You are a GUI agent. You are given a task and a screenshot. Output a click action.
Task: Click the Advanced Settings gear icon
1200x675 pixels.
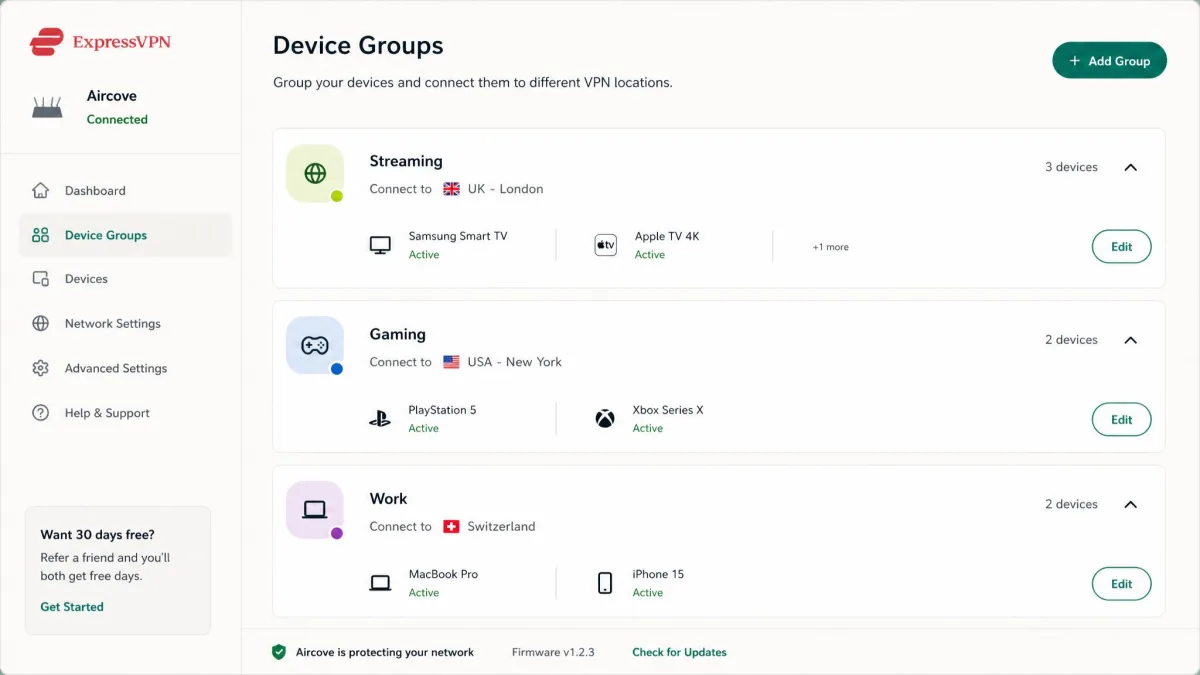click(40, 368)
